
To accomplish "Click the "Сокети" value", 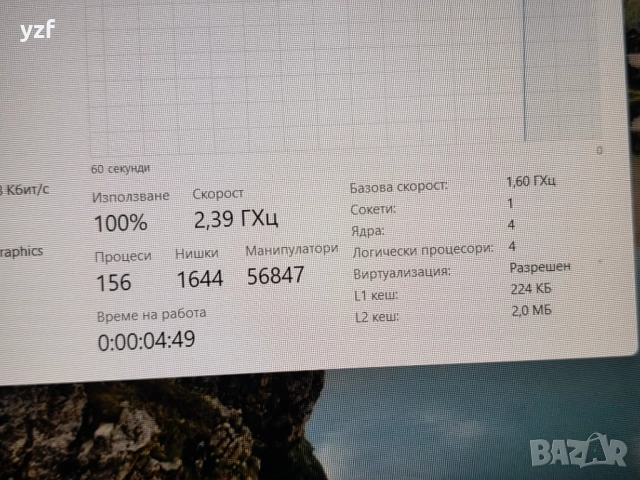I will pyautogui.click(x=513, y=203).
